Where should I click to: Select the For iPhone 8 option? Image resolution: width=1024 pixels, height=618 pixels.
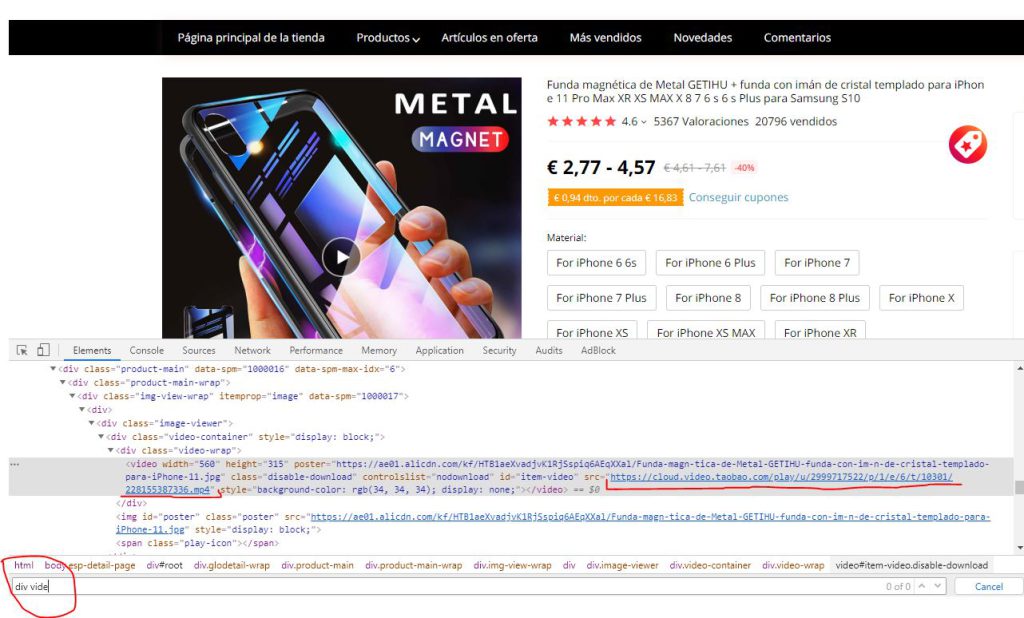click(708, 298)
